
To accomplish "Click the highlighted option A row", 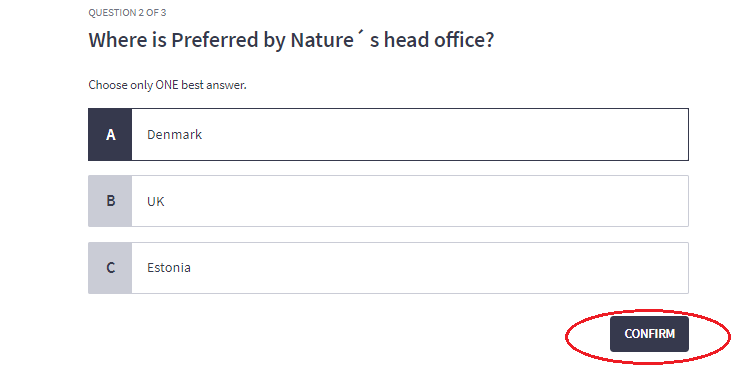I will [388, 135].
